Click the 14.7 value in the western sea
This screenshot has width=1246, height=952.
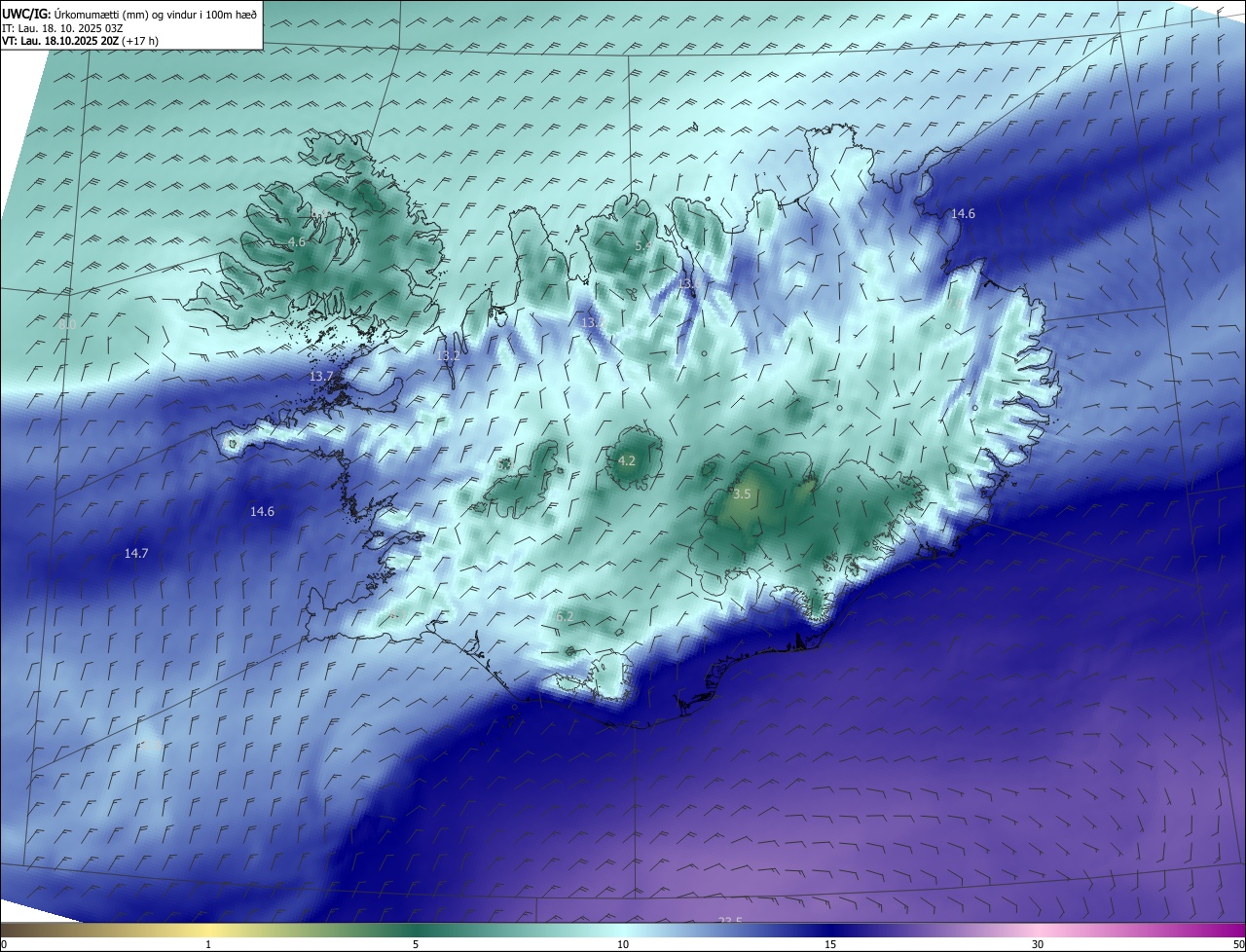coord(136,553)
